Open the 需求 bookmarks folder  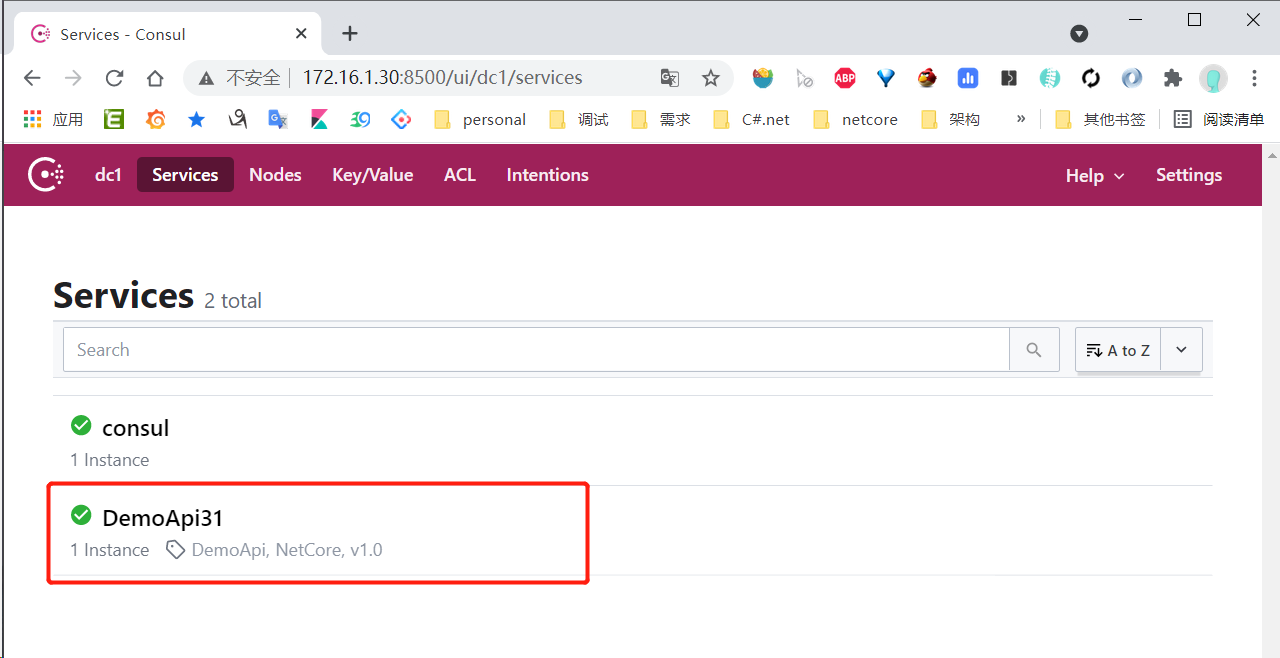pyautogui.click(x=661, y=119)
